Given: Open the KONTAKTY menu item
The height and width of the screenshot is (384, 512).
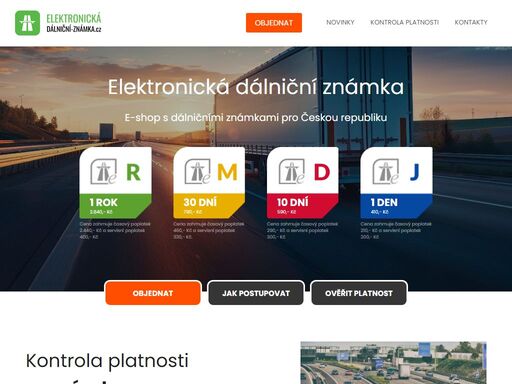Looking at the screenshot, I should [x=471, y=22].
